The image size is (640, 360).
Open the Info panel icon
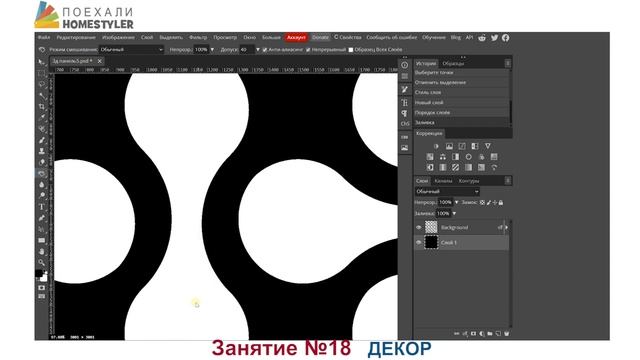click(404, 65)
